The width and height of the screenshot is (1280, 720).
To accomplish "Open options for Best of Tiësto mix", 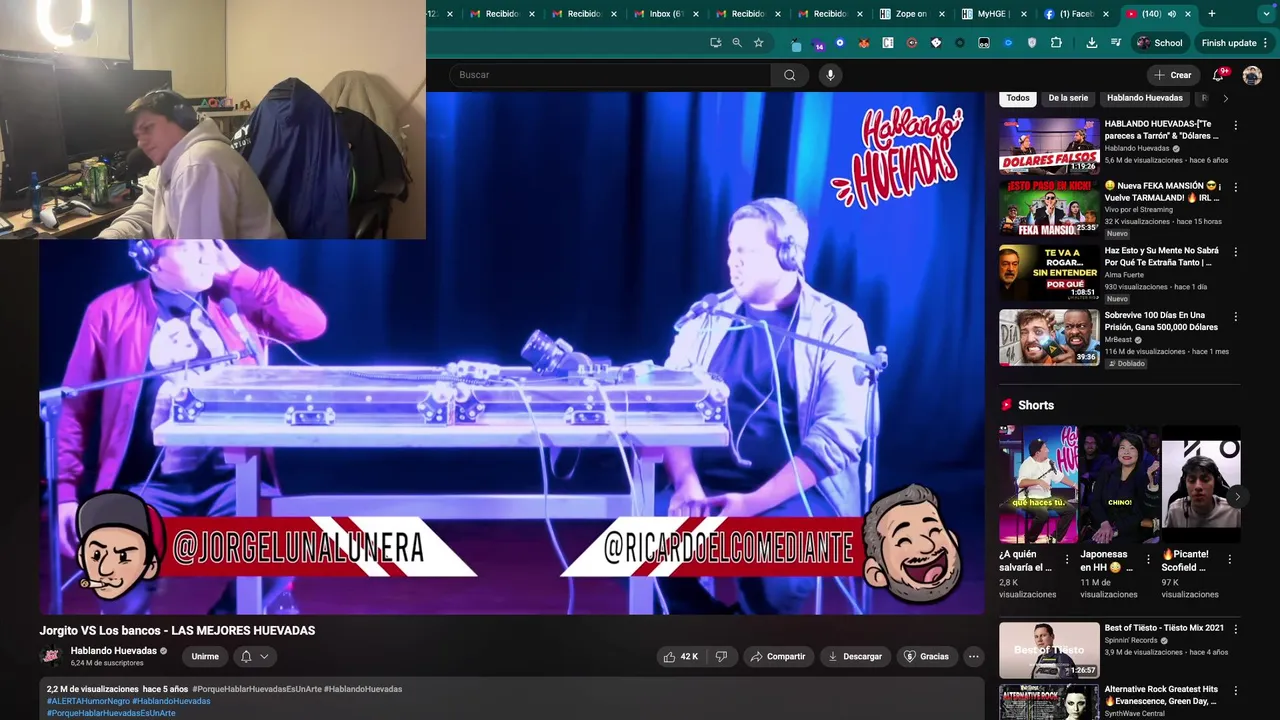I will pos(1236,629).
